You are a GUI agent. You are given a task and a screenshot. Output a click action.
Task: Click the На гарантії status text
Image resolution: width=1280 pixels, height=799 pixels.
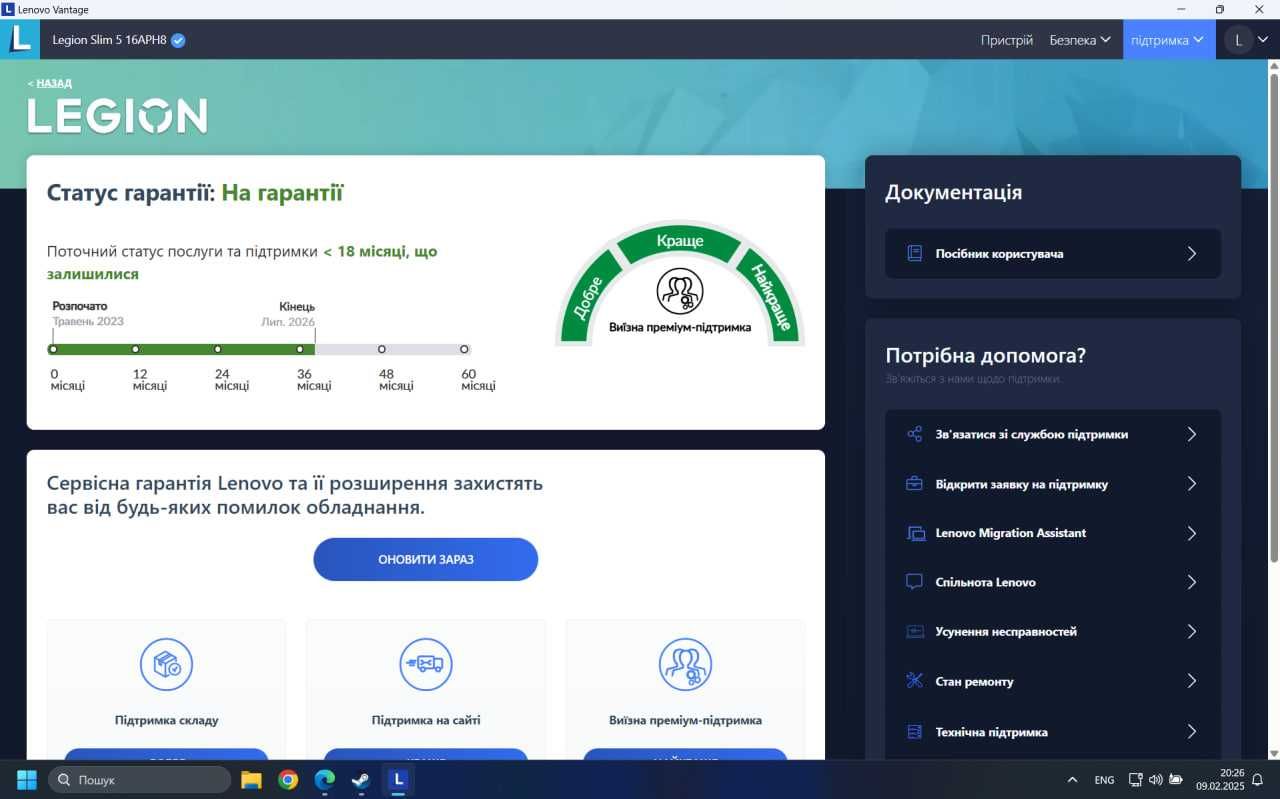[x=282, y=193]
